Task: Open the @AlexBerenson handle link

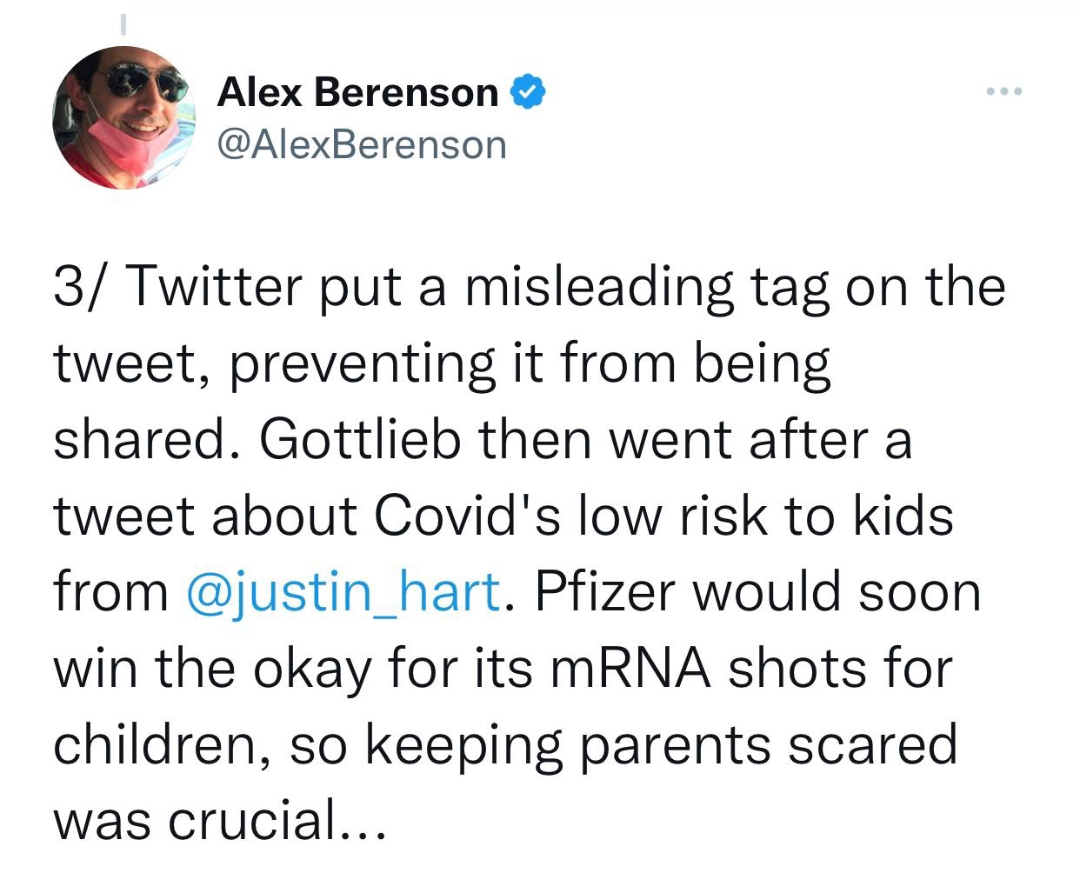Action: click(362, 145)
